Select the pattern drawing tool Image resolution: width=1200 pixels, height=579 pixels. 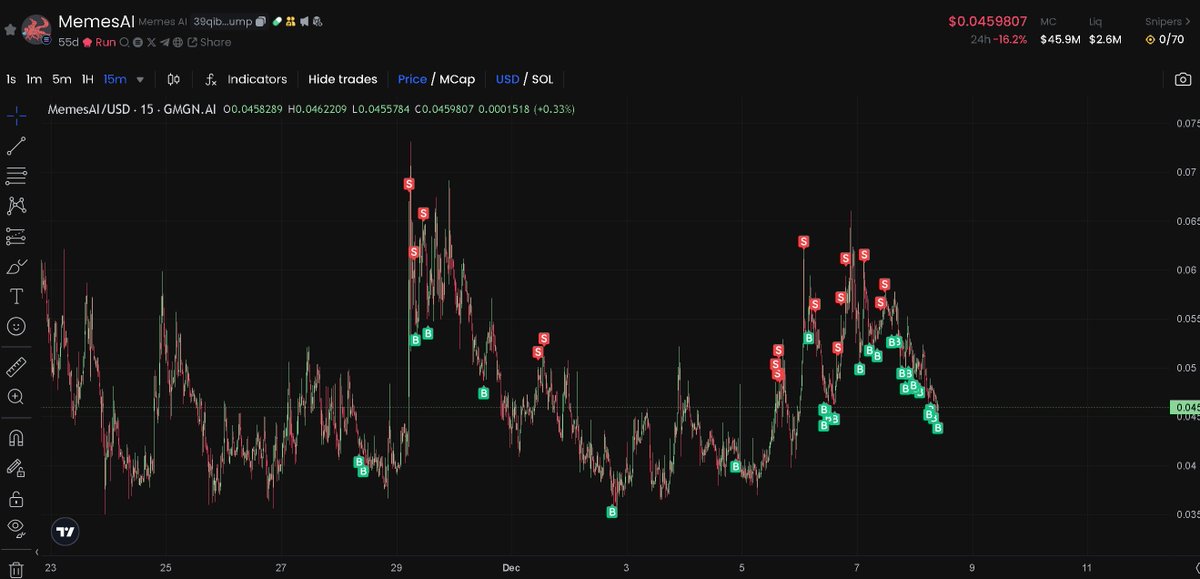[16, 206]
